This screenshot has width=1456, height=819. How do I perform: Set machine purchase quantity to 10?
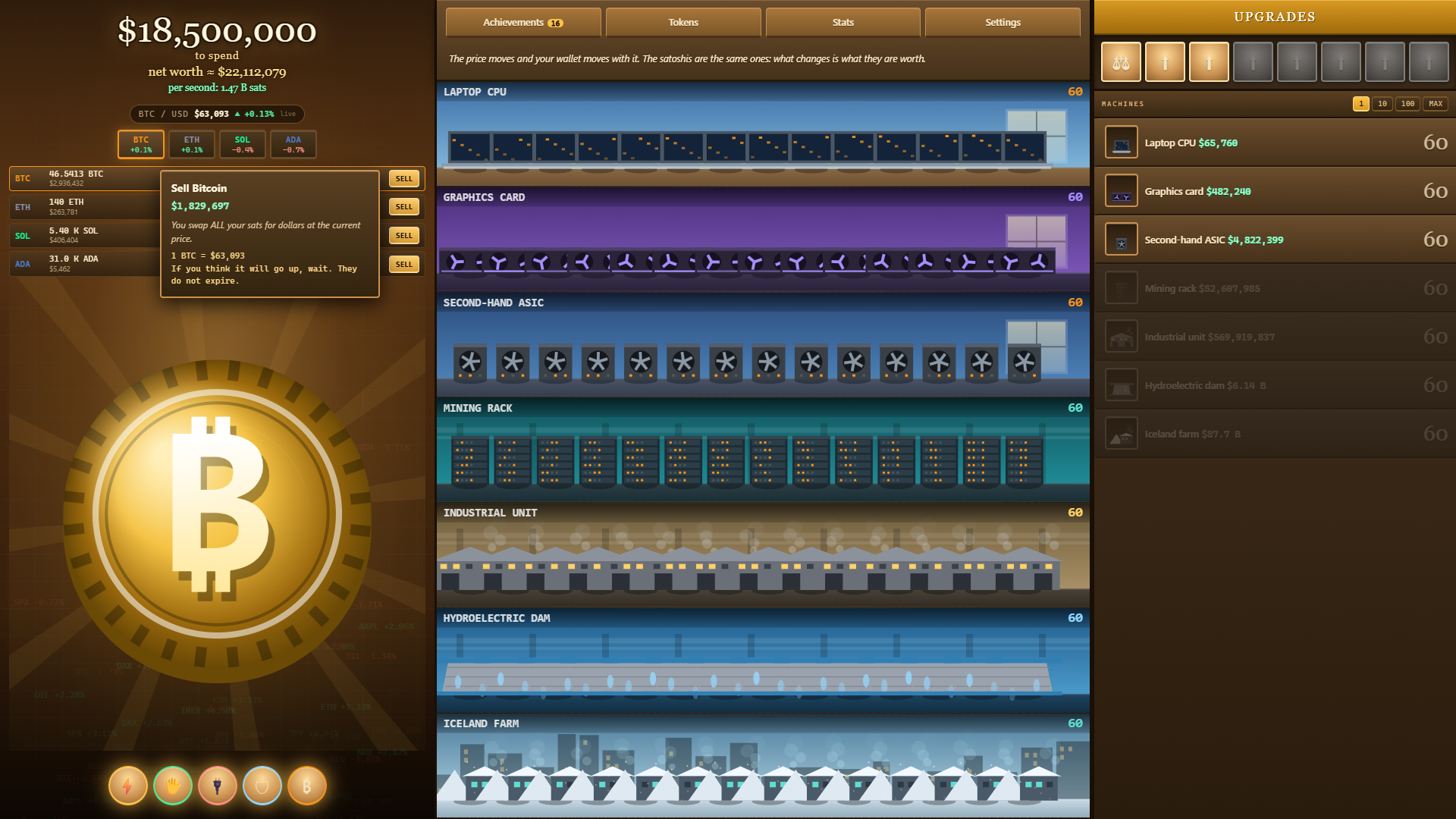[1382, 104]
